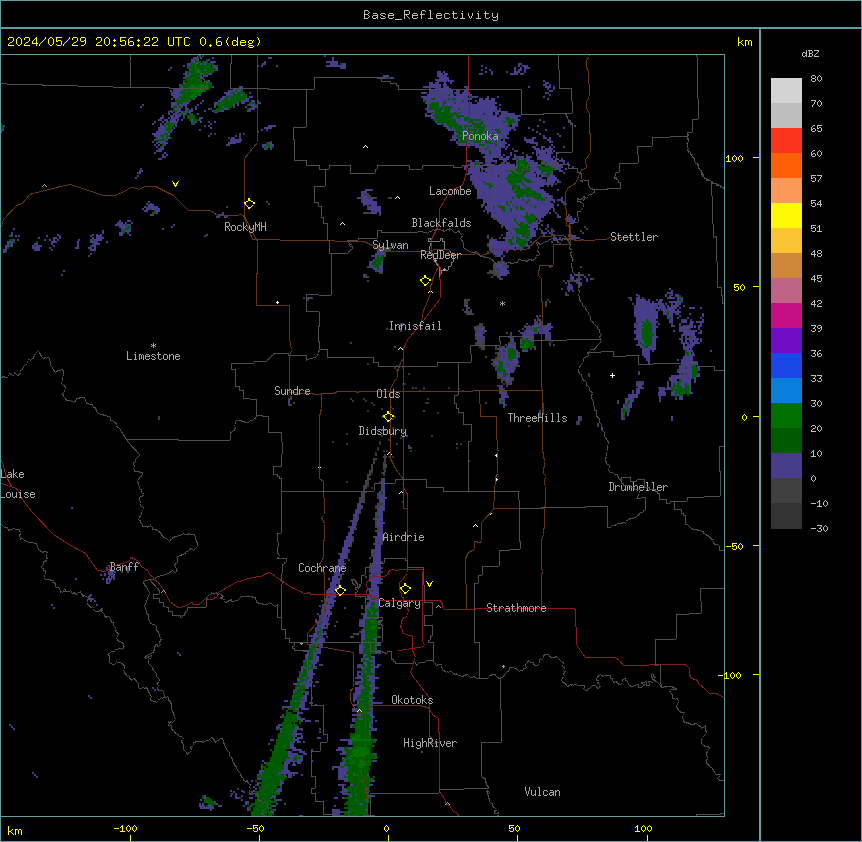Pick the slate purple 0-10 dBZ legend swatch
The height and width of the screenshot is (842, 862).
pyautogui.click(x=786, y=466)
